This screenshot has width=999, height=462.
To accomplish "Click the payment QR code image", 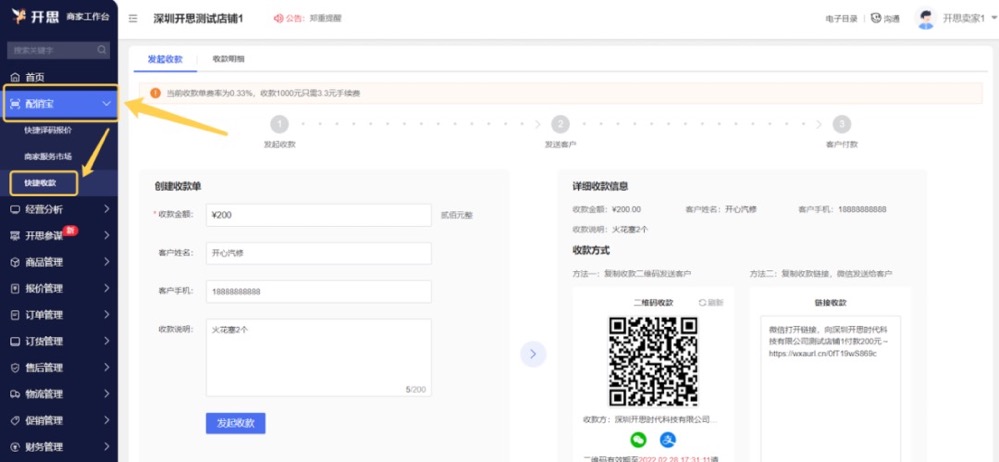I will click(653, 361).
